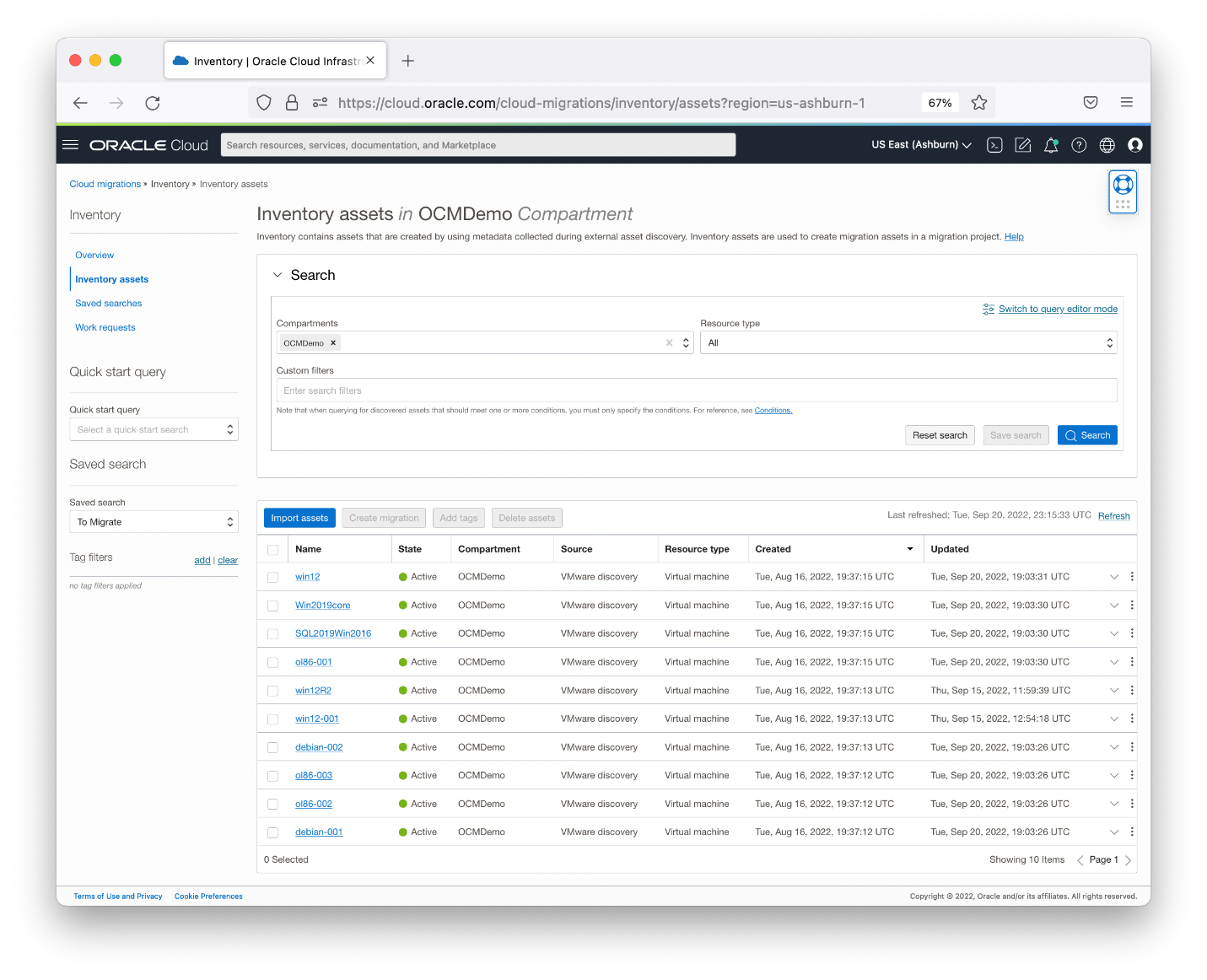Image resolution: width=1207 pixels, height=980 pixels.
Task: Open actions menu for debian-001 row
Action: tap(1132, 832)
